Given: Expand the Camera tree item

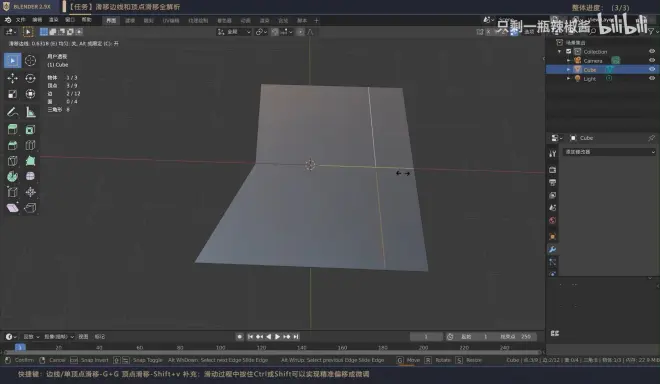Looking at the screenshot, I should pyautogui.click(x=569, y=61).
